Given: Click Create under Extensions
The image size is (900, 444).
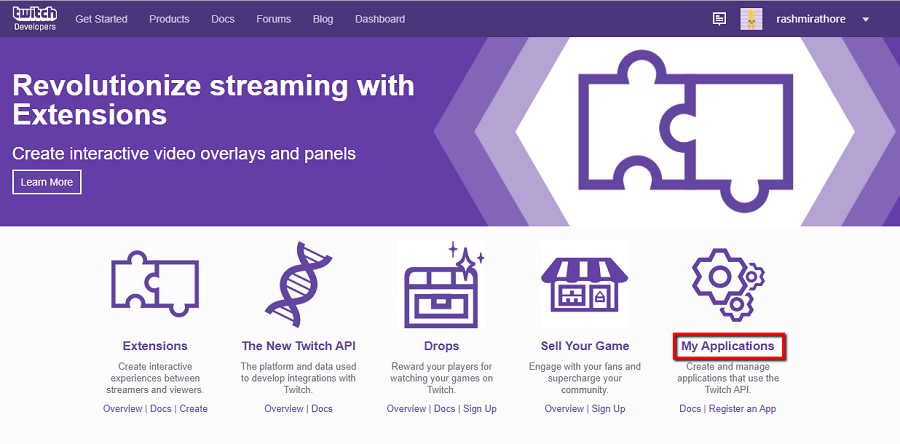Looking at the screenshot, I should coord(193,408).
